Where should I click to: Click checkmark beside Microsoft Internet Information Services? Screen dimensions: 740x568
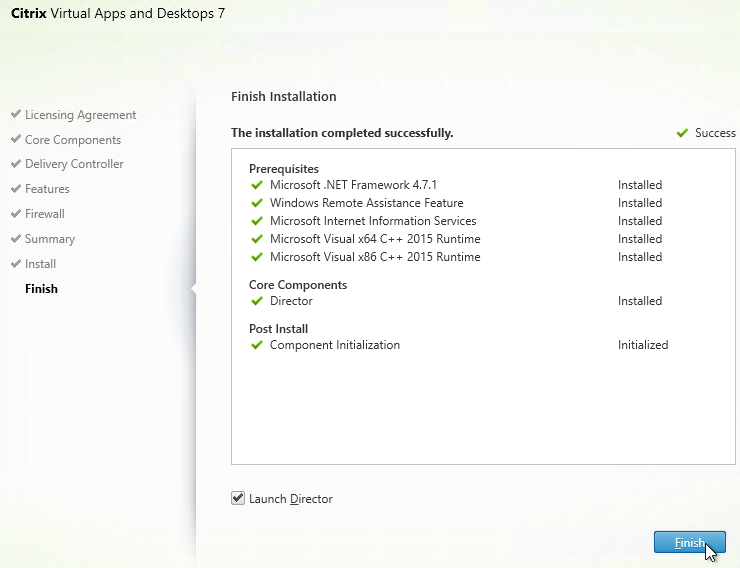click(257, 221)
